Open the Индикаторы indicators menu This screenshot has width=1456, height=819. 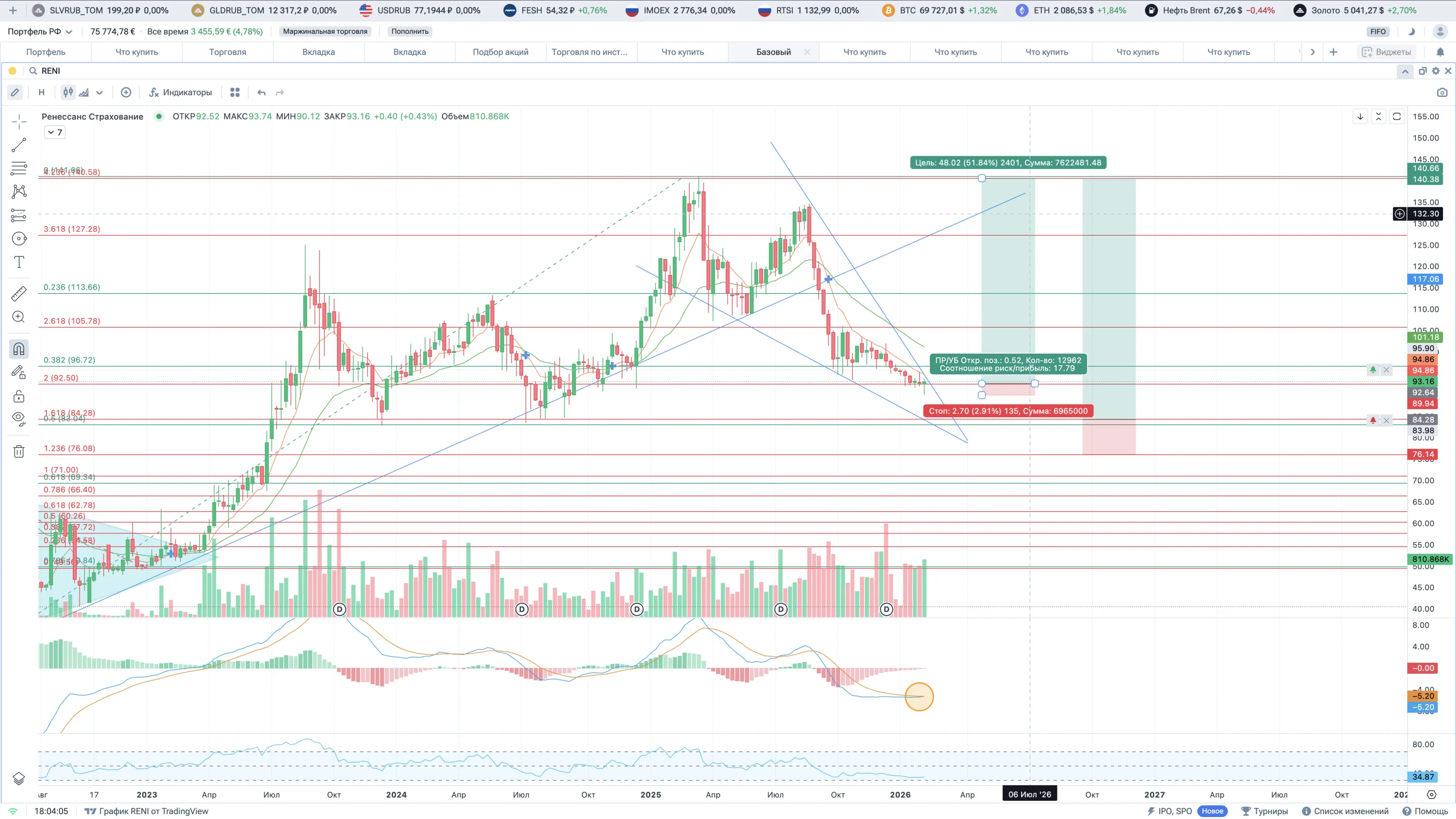click(x=181, y=92)
